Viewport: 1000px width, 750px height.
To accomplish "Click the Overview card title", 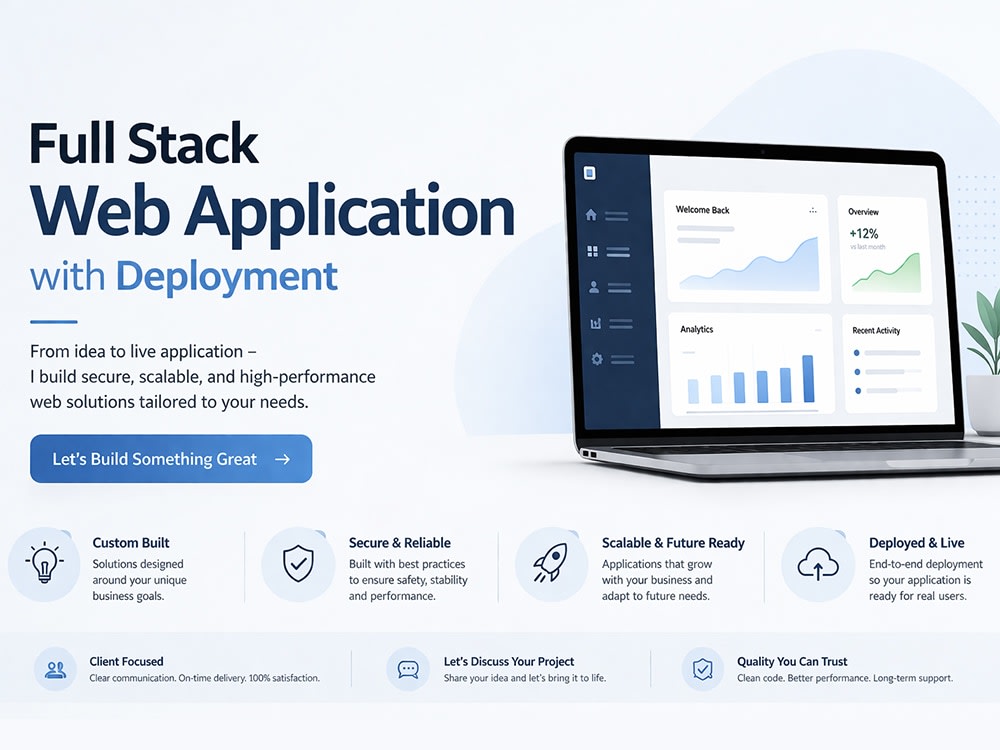I will tap(863, 212).
